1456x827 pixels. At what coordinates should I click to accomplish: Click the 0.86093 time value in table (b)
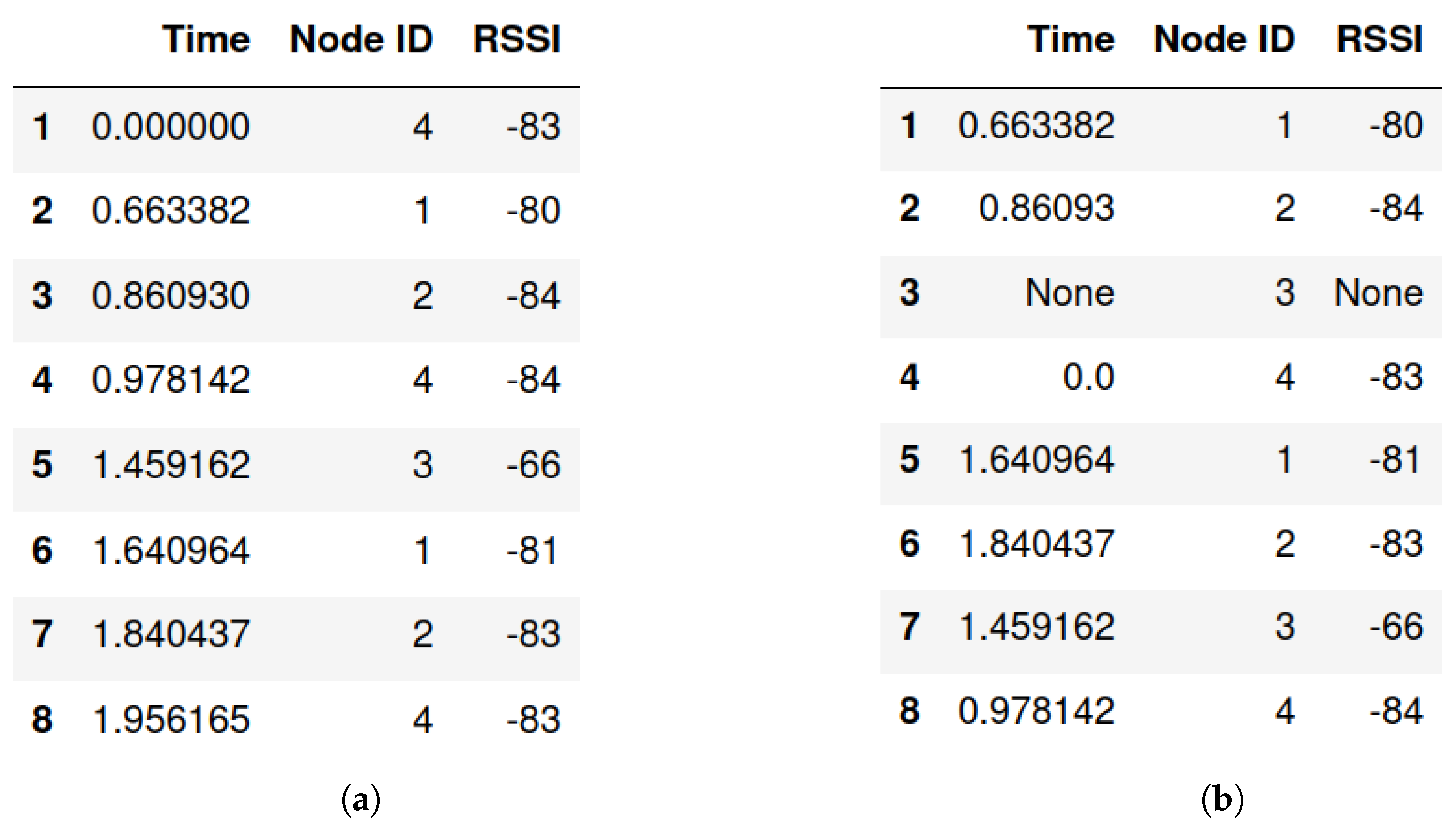[x=1046, y=208]
